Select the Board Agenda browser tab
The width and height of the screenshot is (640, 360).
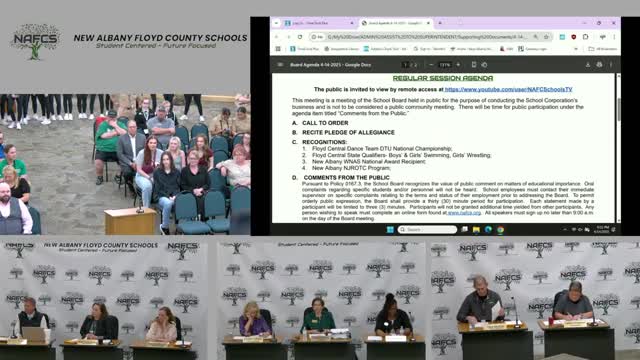(x=396, y=23)
